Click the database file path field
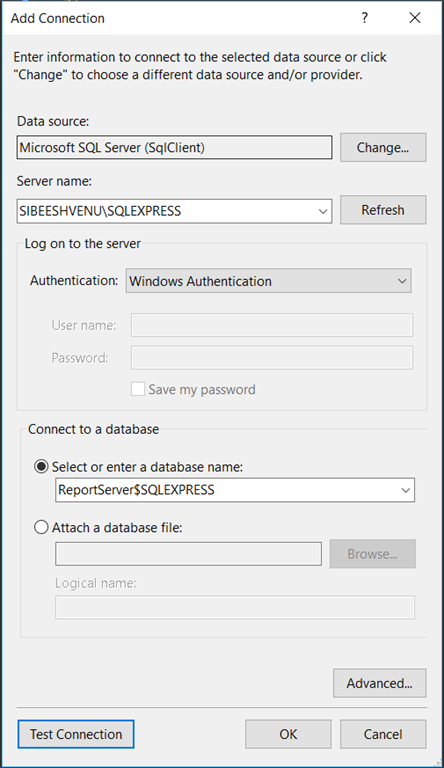 [x=189, y=554]
